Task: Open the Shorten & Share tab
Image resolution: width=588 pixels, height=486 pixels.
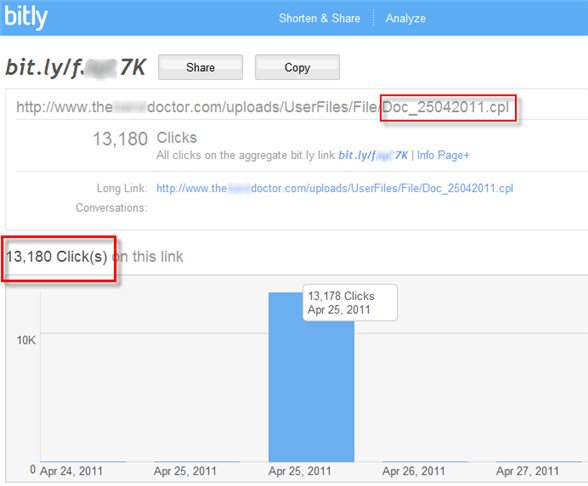Action: [x=319, y=18]
